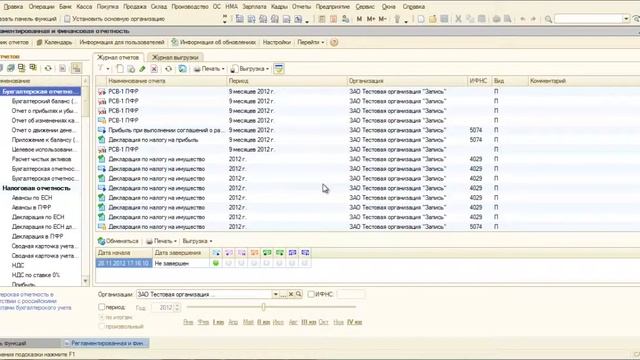
Task: Click the green pencil edit report icon
Action: click(142, 69)
